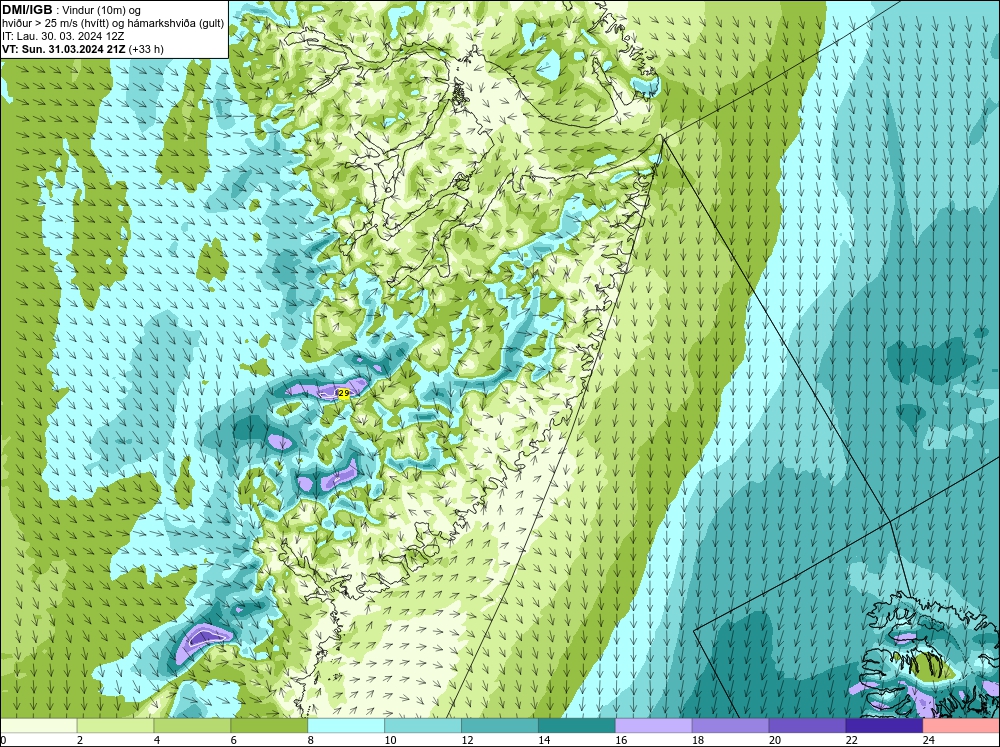The image size is (1000, 747).
Task: Click the medium green 4–6 m/s legend swatch
Action: [192, 726]
